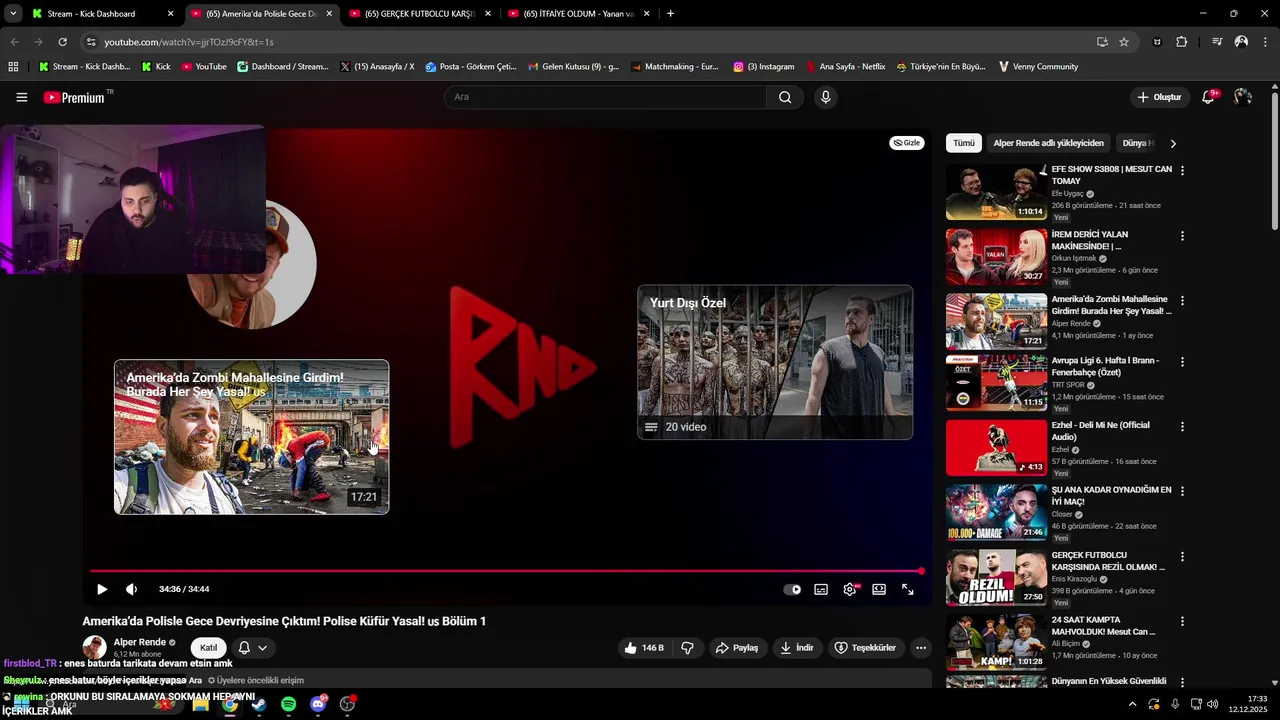Open File Explorer from the taskbar
This screenshot has width=1280, height=720.
200,704
